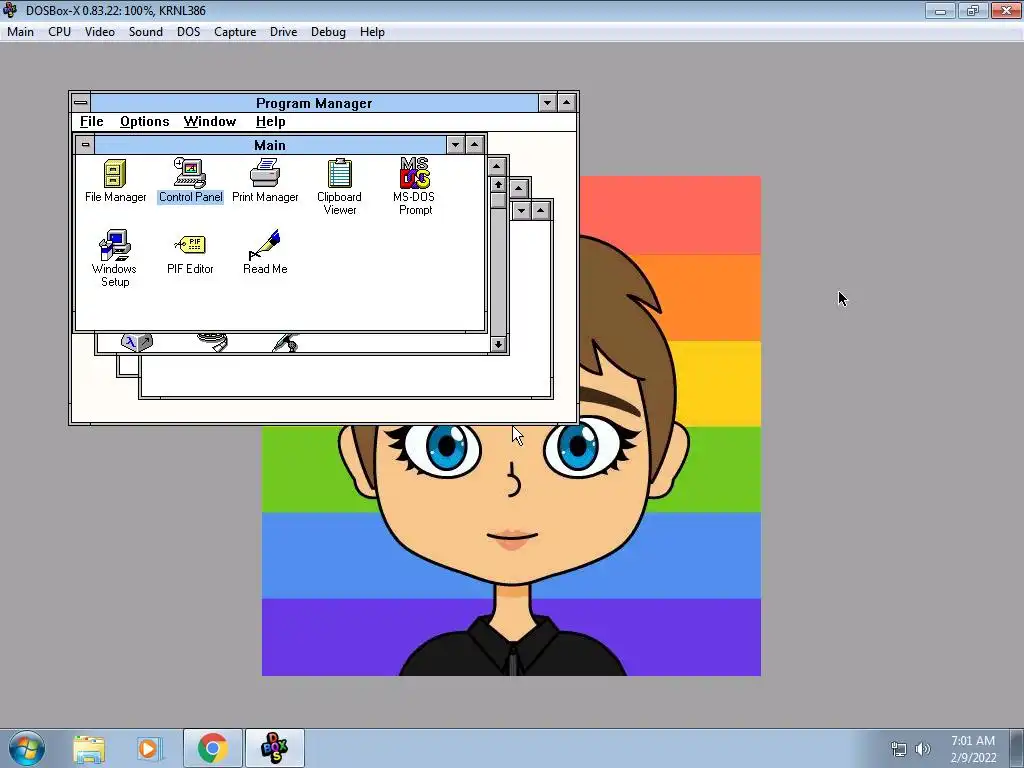The image size is (1024, 768).
Task: Open the MS-DOS Prompt icon
Action: pos(415,187)
